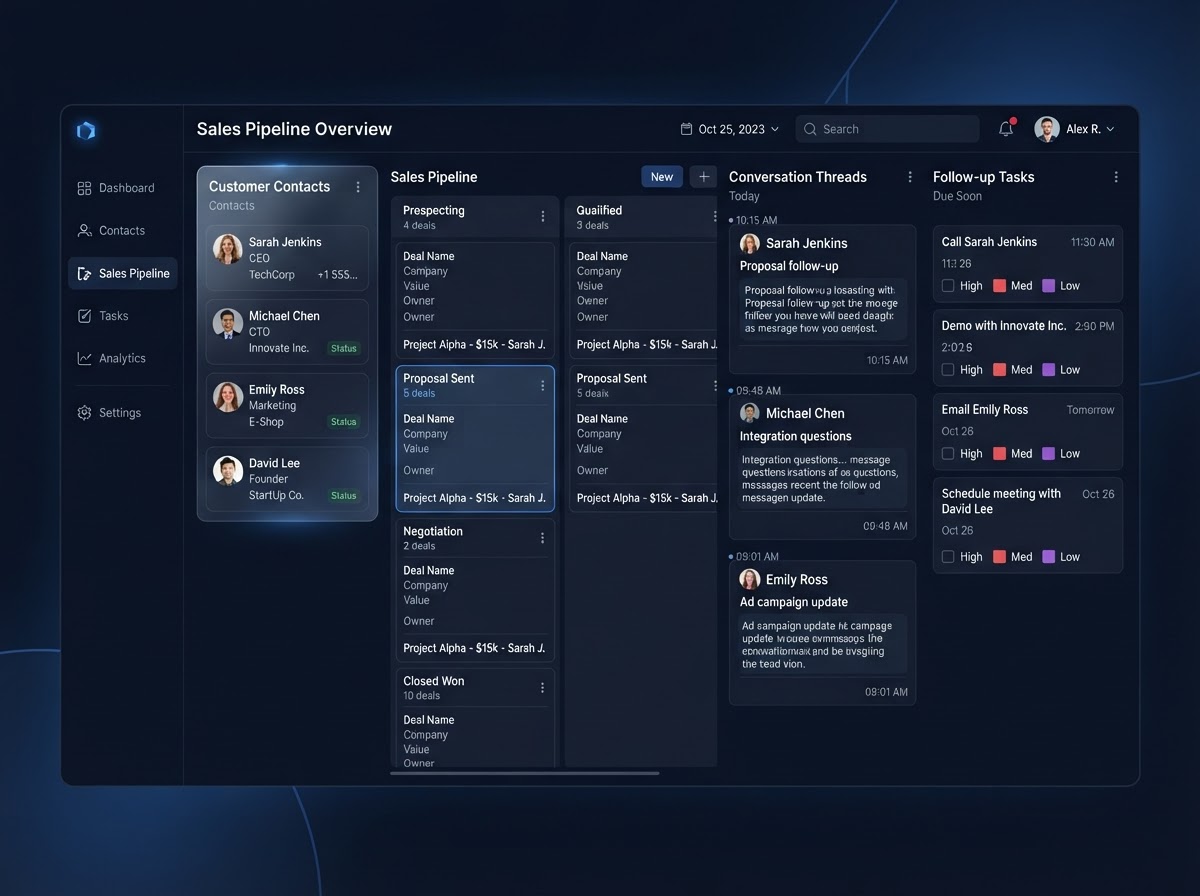The height and width of the screenshot is (896, 1200).
Task: Open Demo with Innovate Inc. task title
Action: pyautogui.click(x=1004, y=326)
